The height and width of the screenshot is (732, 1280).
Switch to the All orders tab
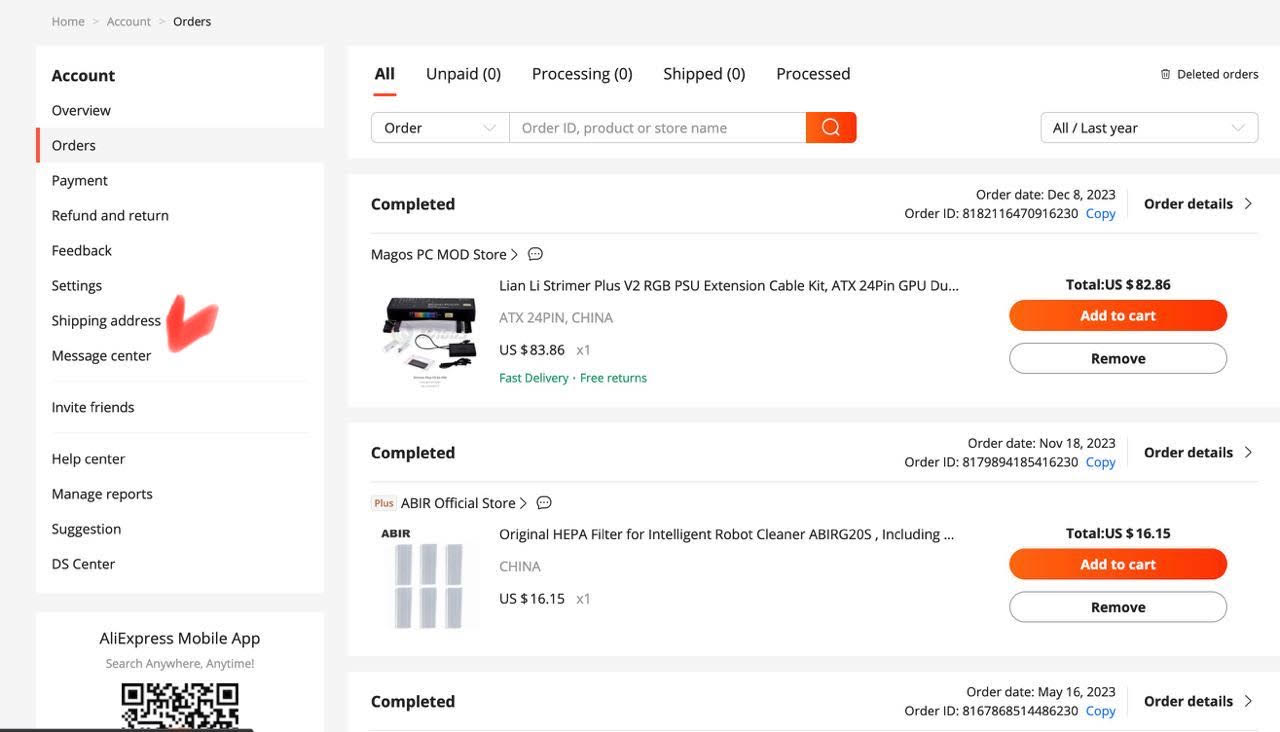tap(385, 74)
